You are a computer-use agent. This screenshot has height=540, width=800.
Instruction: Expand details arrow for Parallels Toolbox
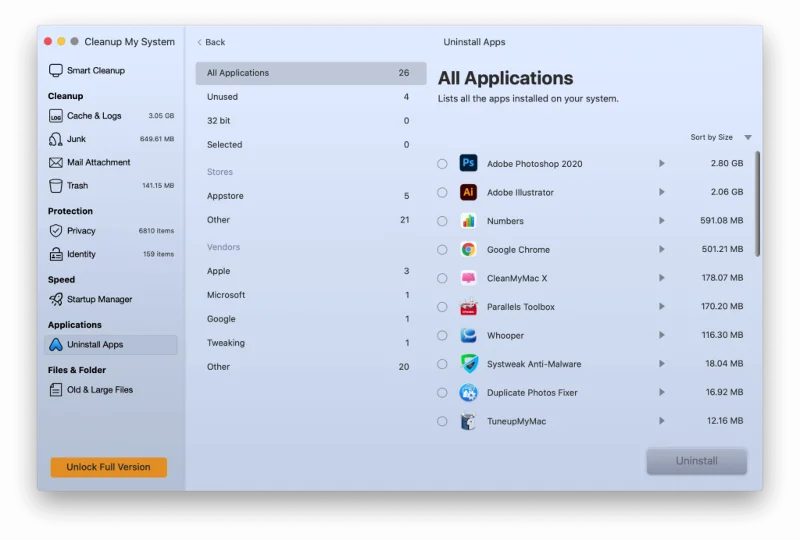pyautogui.click(x=661, y=307)
